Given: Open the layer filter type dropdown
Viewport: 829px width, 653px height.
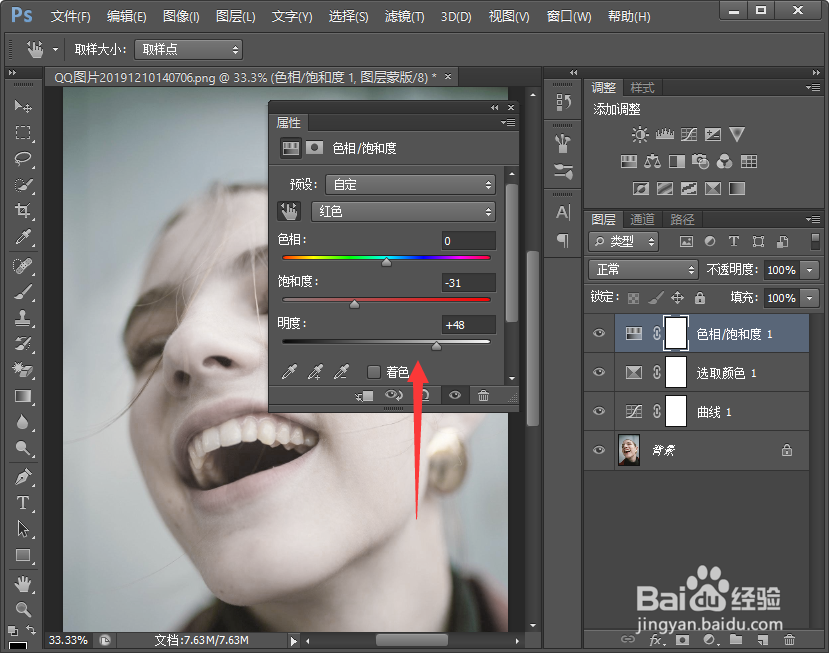Looking at the screenshot, I should [x=623, y=242].
